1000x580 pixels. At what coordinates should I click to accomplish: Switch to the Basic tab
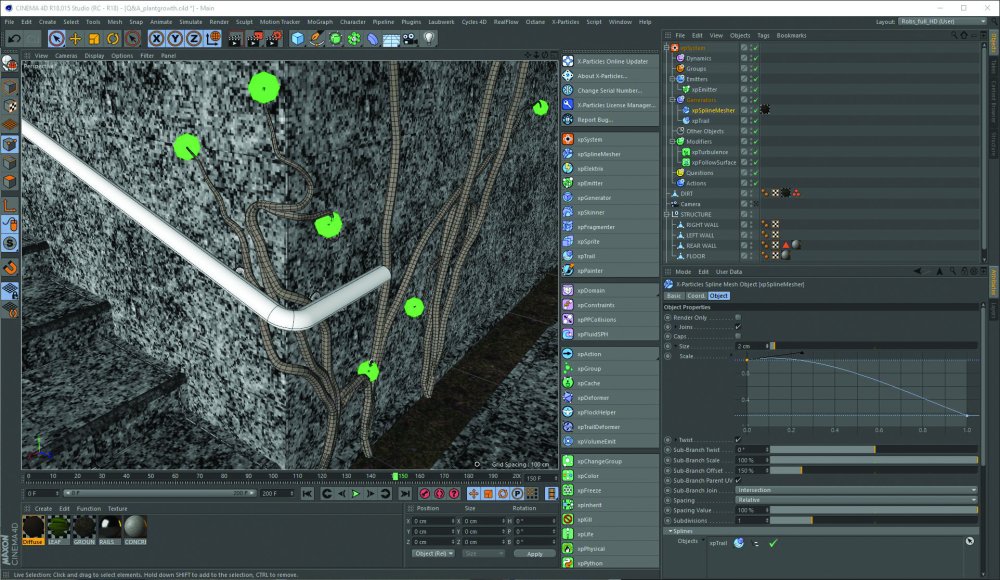click(673, 296)
